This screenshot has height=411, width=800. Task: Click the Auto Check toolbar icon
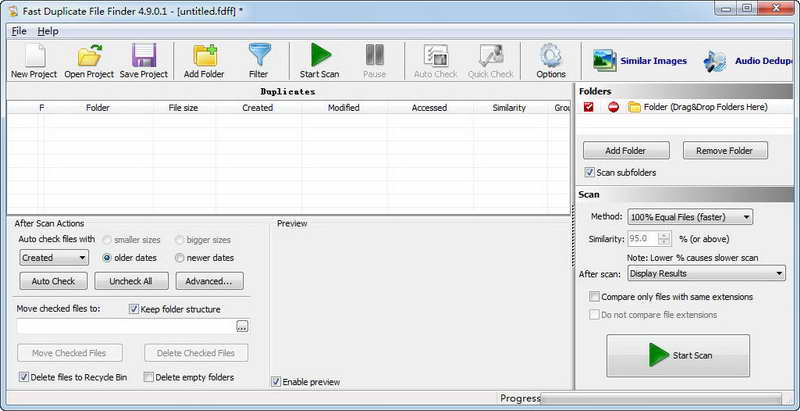pos(436,55)
